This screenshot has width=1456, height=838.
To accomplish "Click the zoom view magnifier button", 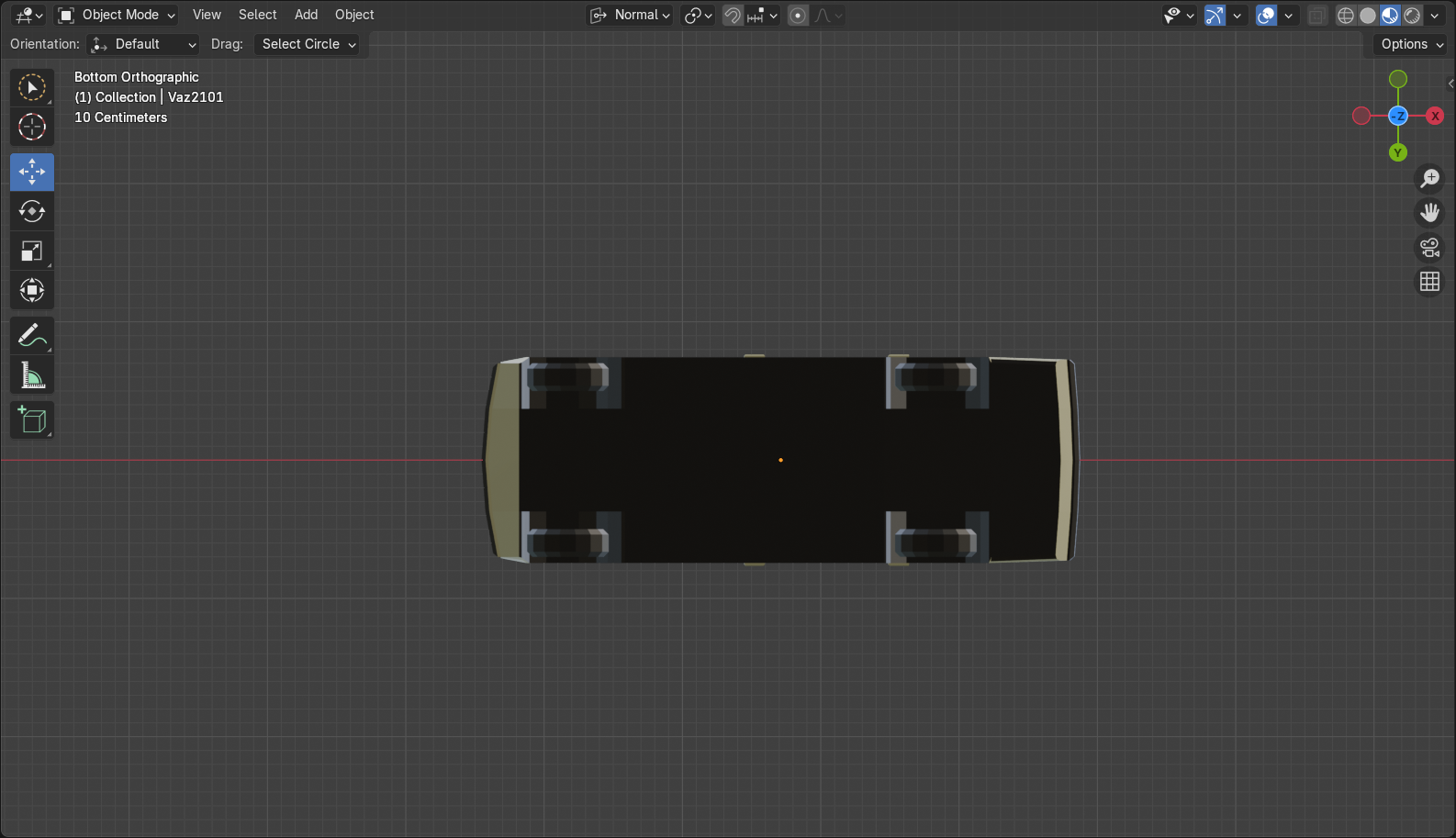I will click(x=1430, y=178).
